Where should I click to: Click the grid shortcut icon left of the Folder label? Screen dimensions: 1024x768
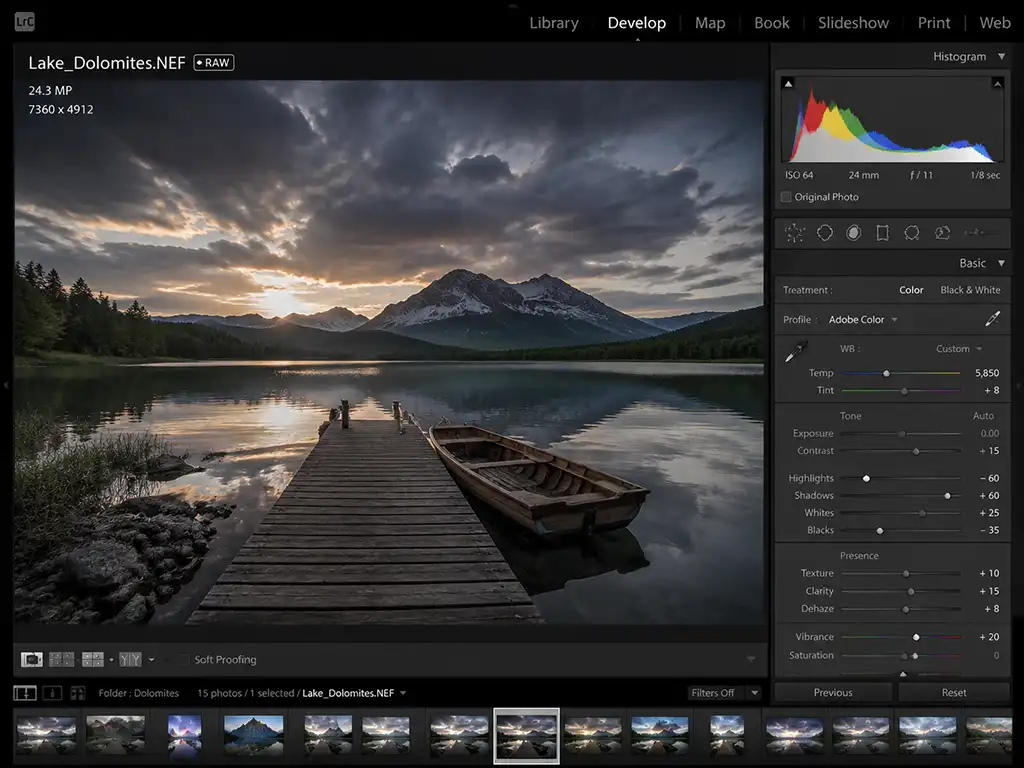coord(78,693)
